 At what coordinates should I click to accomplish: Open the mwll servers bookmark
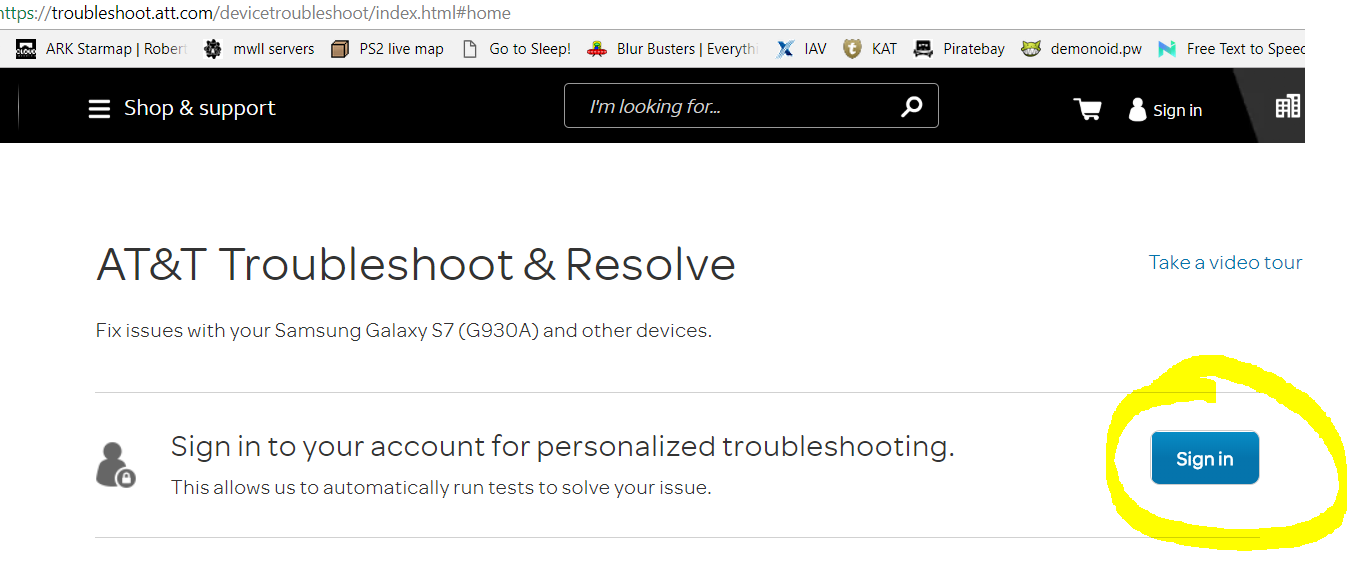pyautogui.click(x=259, y=48)
